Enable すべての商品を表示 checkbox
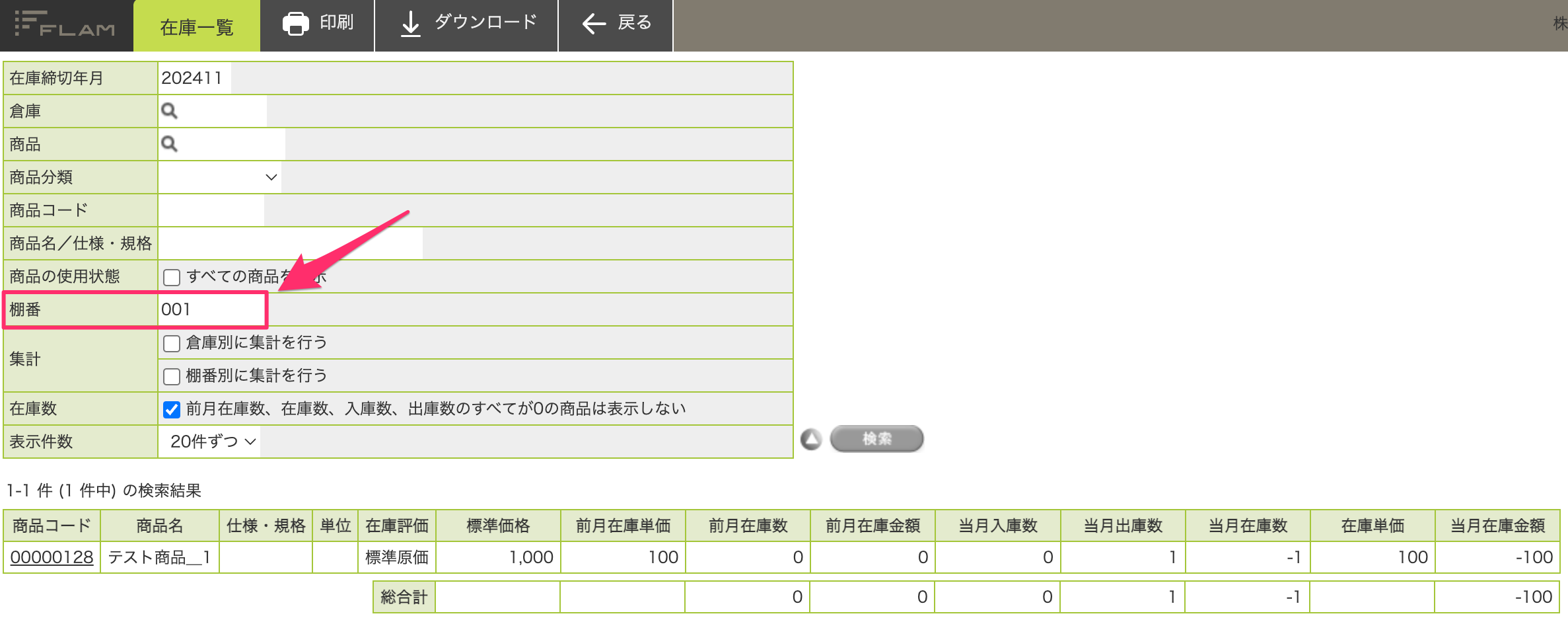Viewport: 1568px width, 624px height. [x=172, y=277]
